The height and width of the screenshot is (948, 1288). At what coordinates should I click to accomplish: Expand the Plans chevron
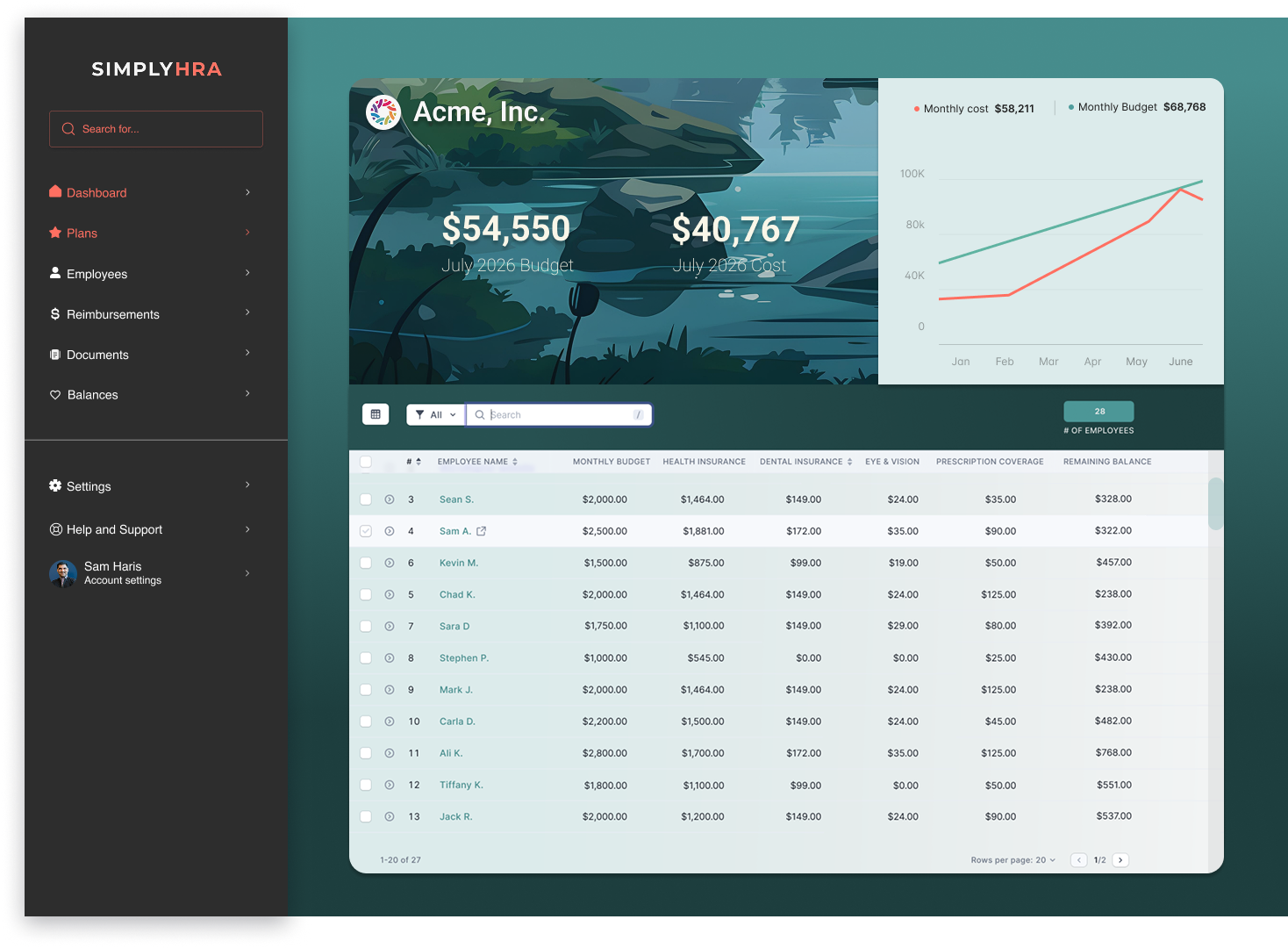click(247, 233)
